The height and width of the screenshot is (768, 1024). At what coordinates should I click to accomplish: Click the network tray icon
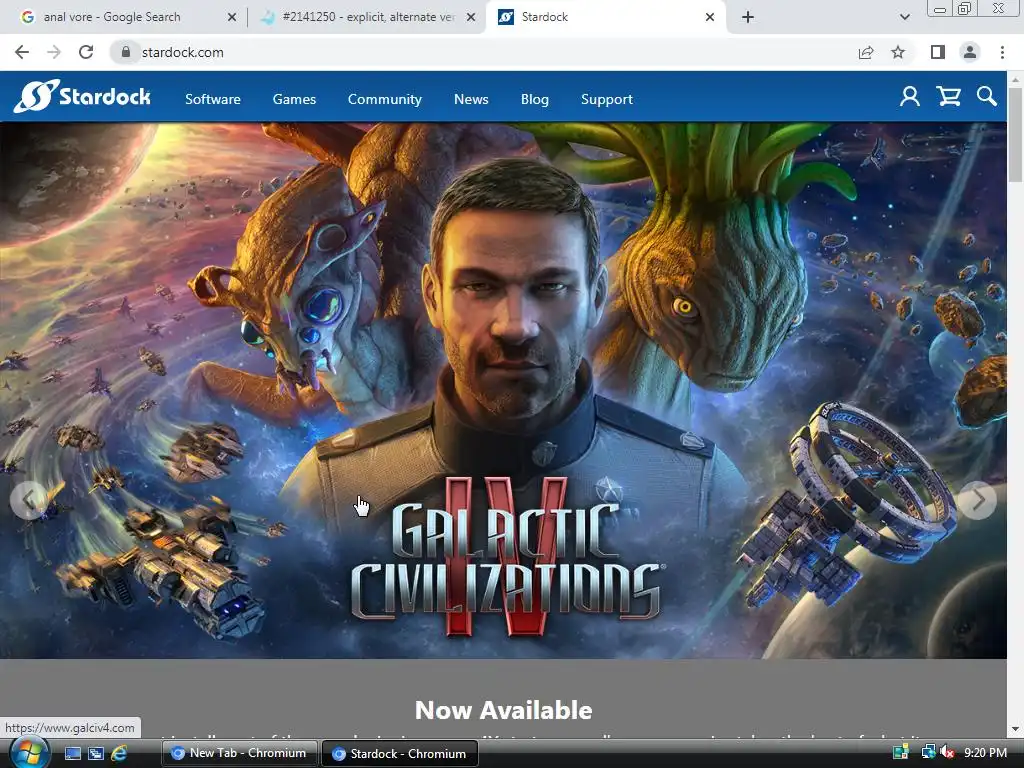coord(927,753)
